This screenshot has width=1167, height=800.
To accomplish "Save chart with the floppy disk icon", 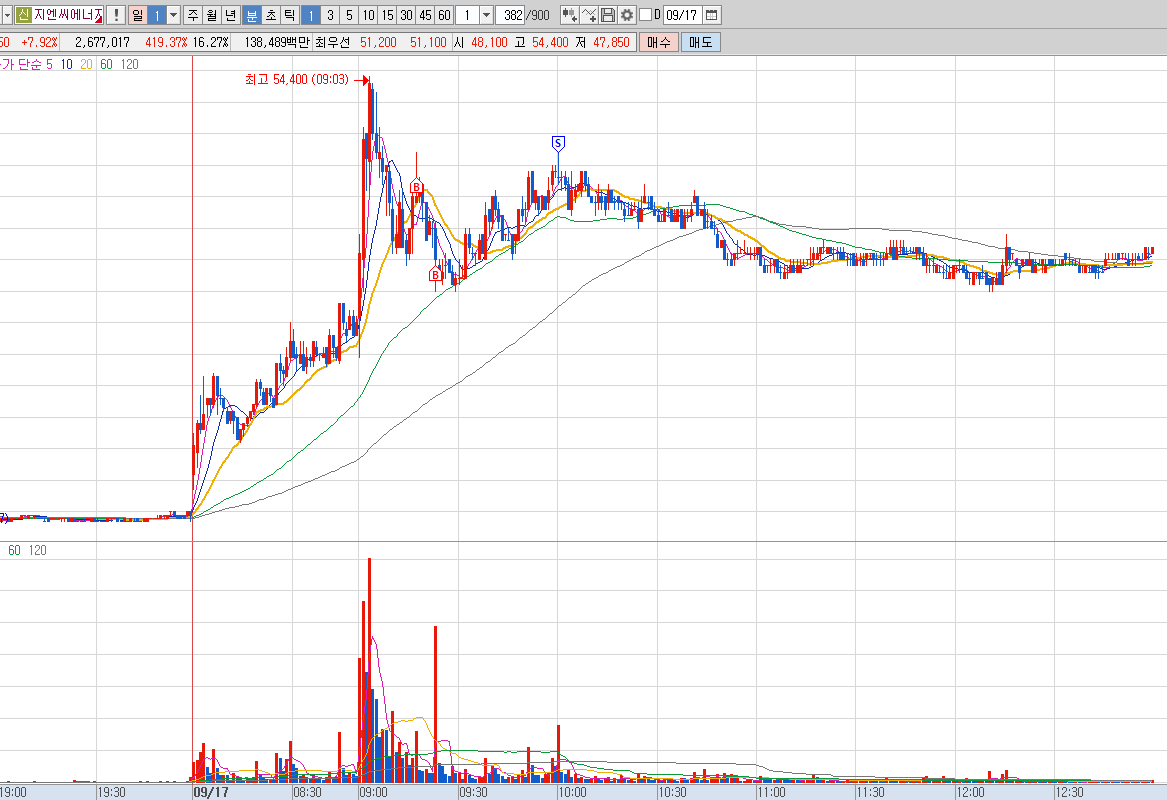I will coord(608,15).
